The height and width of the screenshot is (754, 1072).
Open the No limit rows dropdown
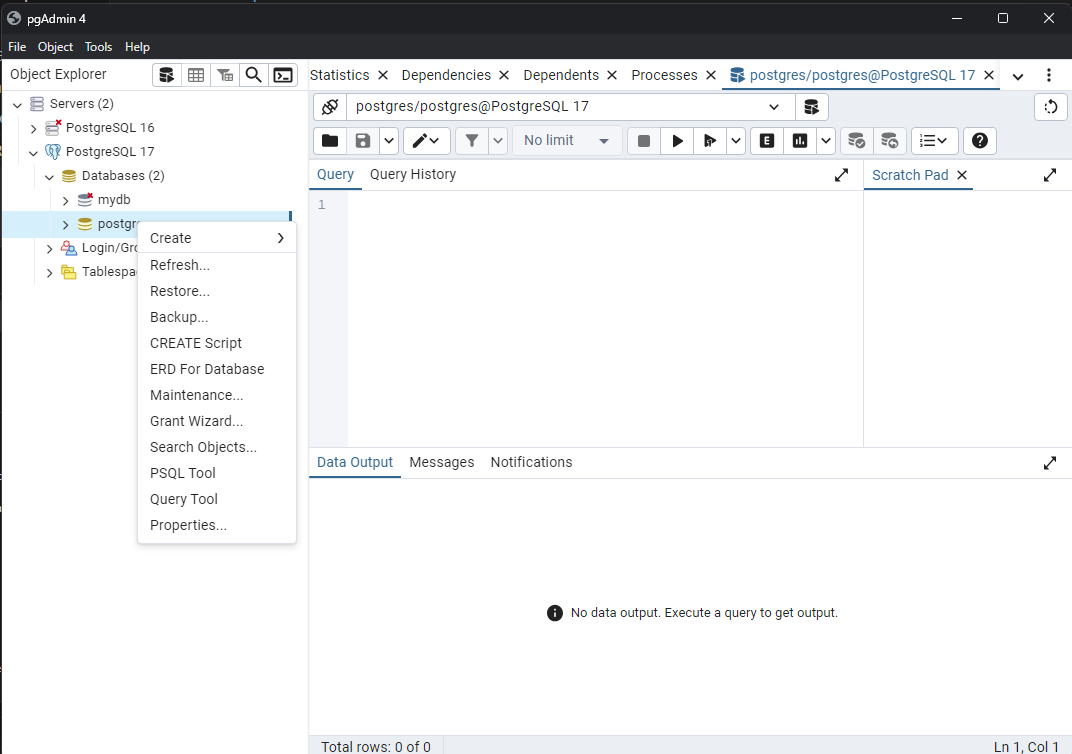pyautogui.click(x=567, y=141)
